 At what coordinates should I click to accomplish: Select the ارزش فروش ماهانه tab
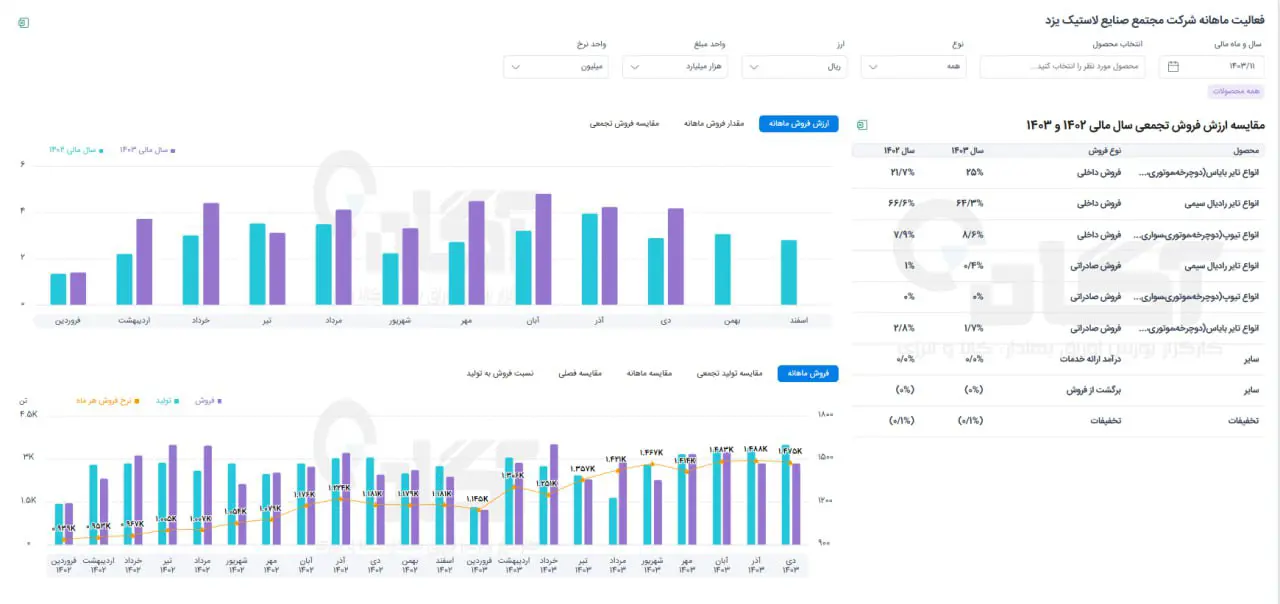click(798, 124)
